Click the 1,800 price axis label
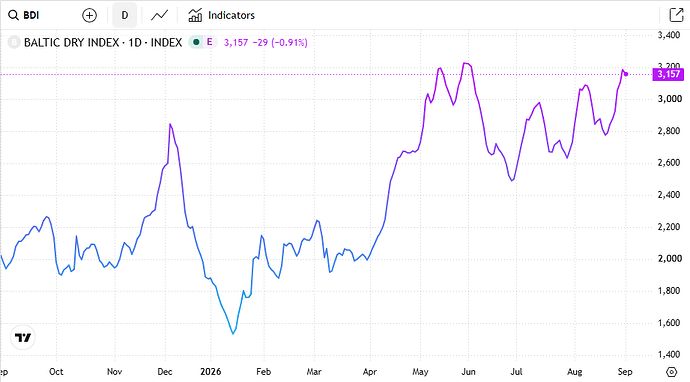The width and height of the screenshot is (690, 382). pos(669,290)
